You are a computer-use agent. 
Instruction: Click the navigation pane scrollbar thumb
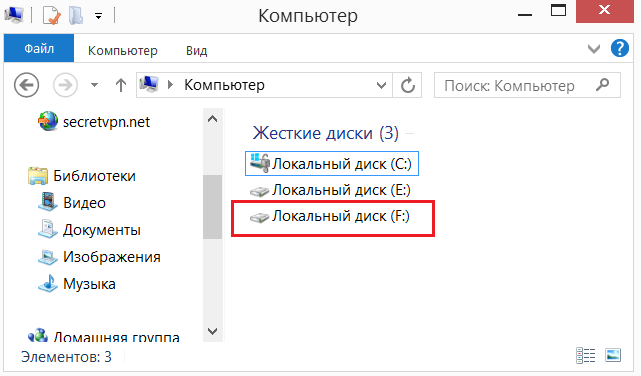pos(213,207)
